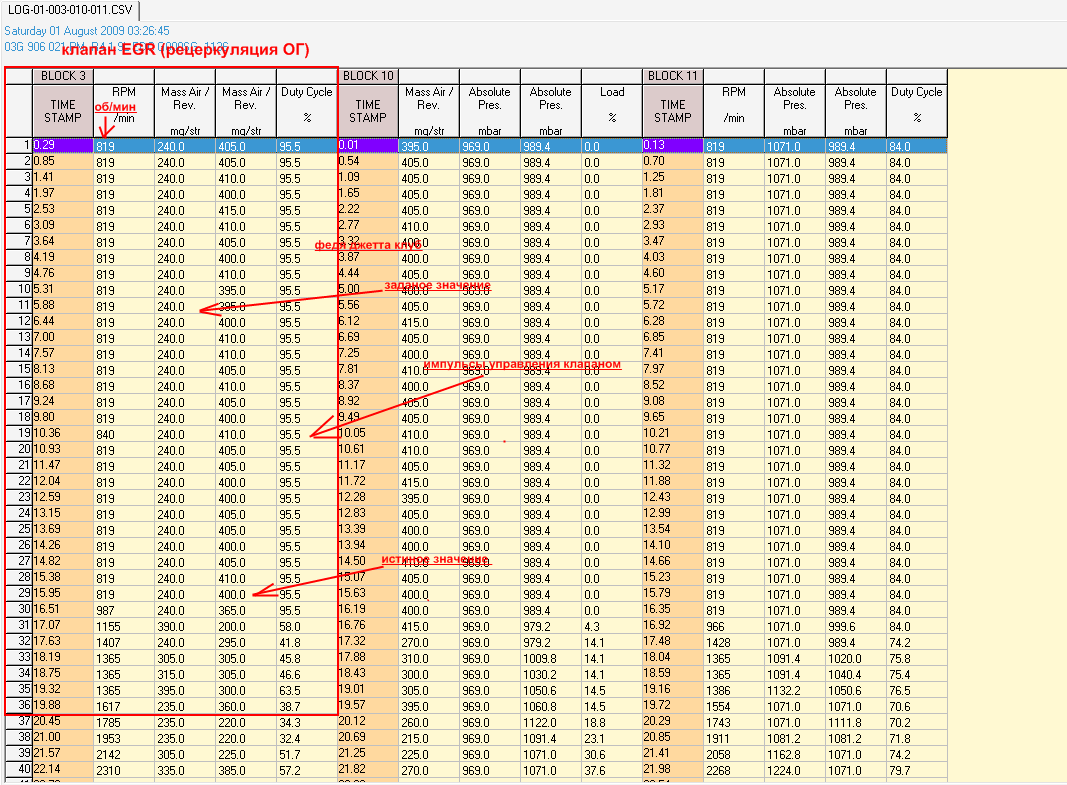Click the BLOCK 11 header cell
The width and height of the screenshot is (1067, 785).
pyautogui.click(x=673, y=76)
